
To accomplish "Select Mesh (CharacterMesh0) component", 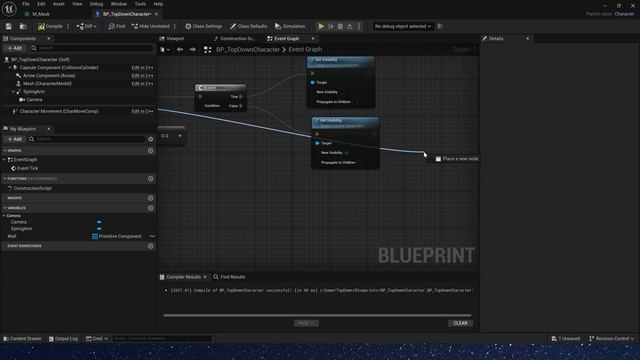I will (47, 84).
